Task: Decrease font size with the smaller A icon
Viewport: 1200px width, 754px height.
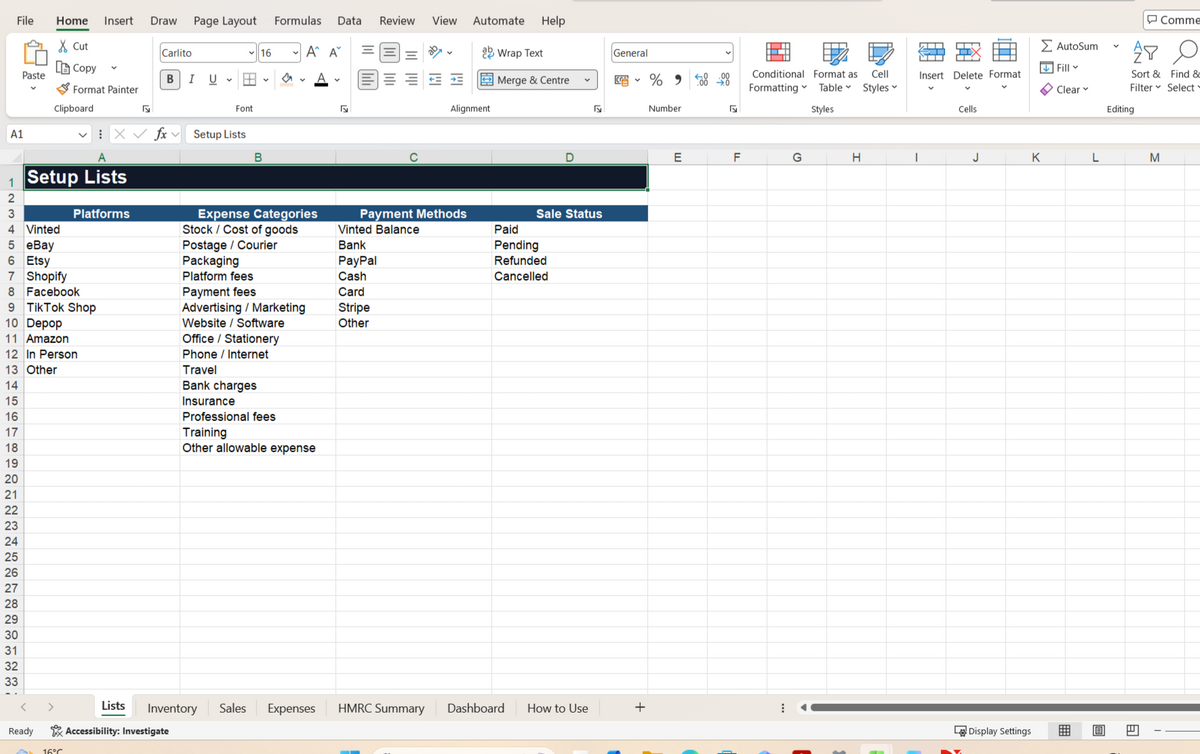Action: 335,52
